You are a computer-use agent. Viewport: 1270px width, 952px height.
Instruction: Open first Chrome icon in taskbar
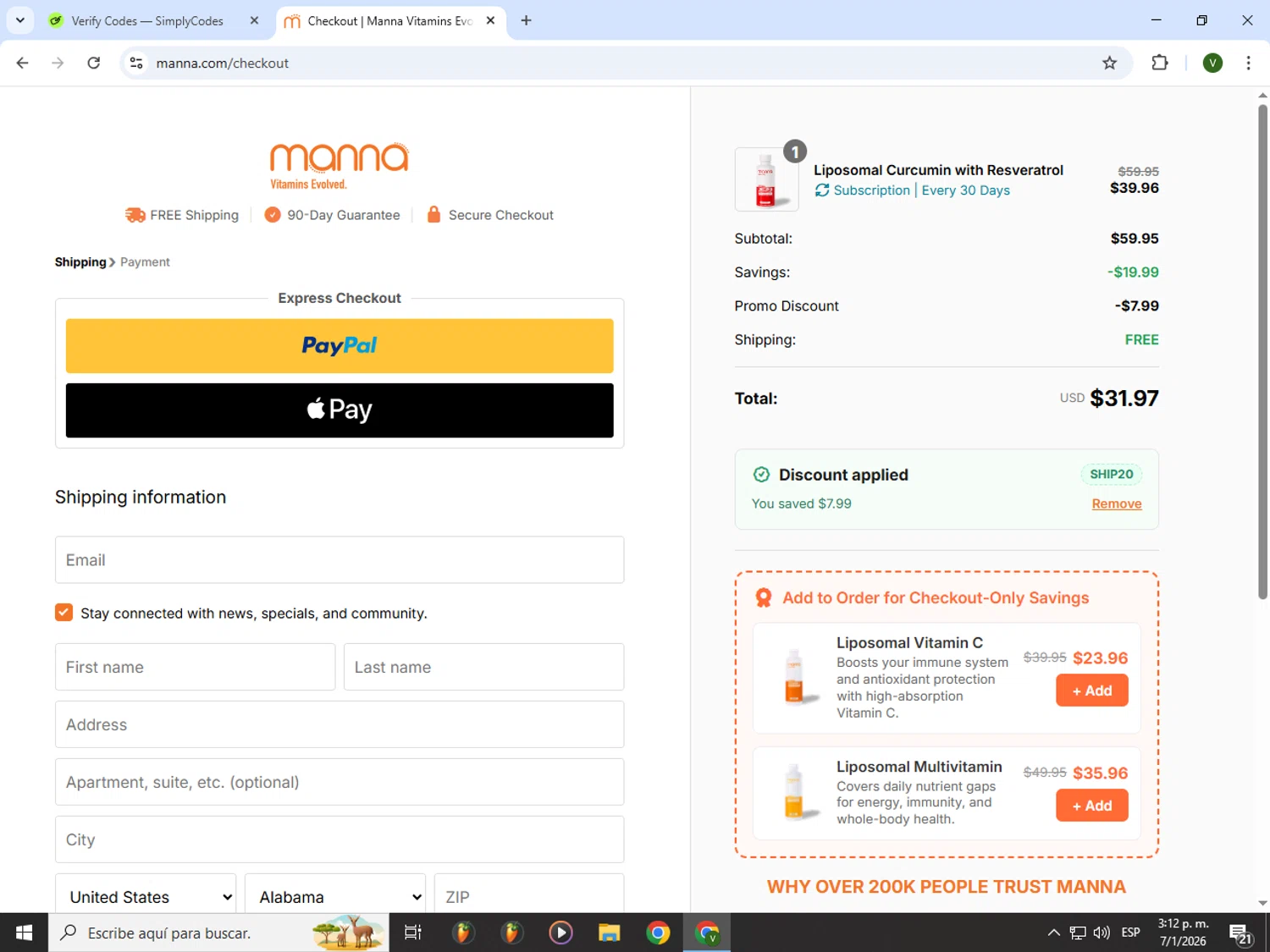pyautogui.click(x=658, y=933)
